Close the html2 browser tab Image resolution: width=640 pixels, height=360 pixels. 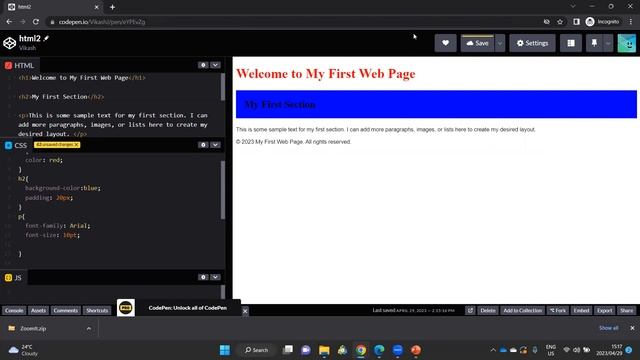point(97,7)
